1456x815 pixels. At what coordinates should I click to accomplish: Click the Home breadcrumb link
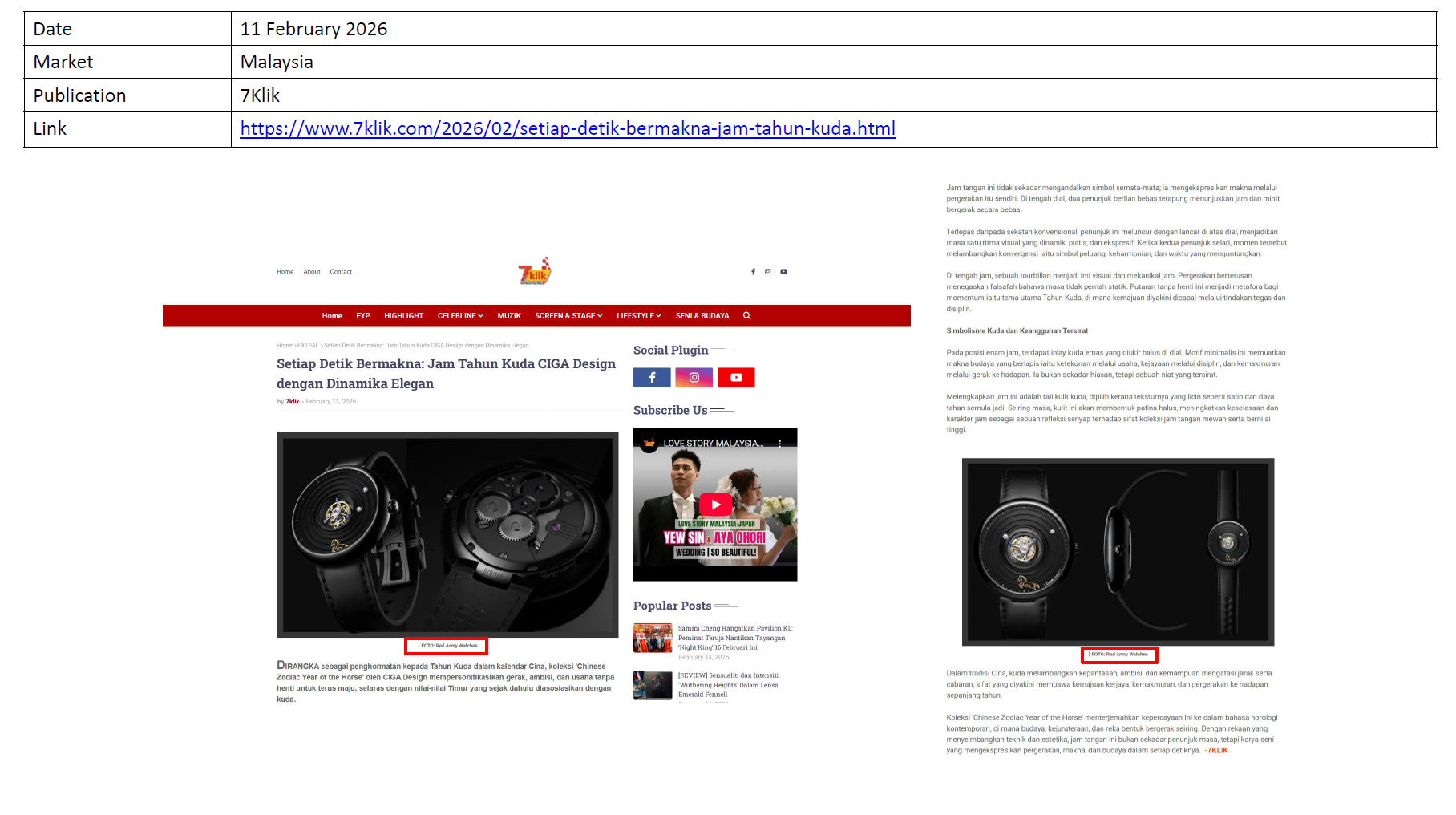(x=285, y=346)
